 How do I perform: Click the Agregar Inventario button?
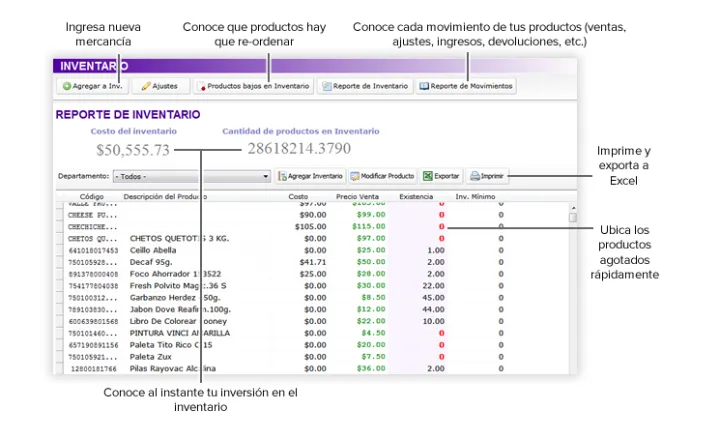310,176
